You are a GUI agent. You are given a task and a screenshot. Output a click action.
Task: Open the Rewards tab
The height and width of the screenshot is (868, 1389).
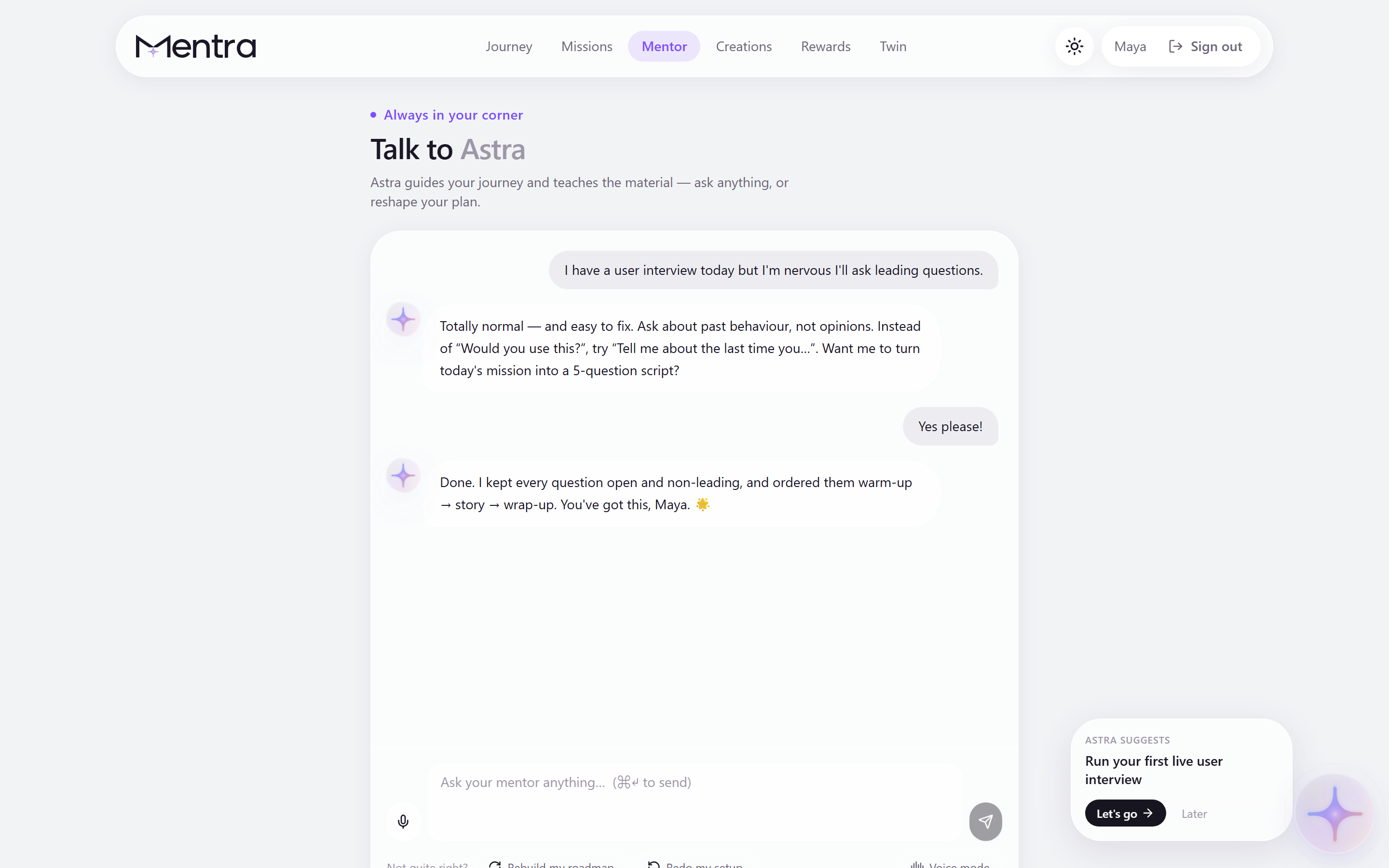tap(825, 46)
